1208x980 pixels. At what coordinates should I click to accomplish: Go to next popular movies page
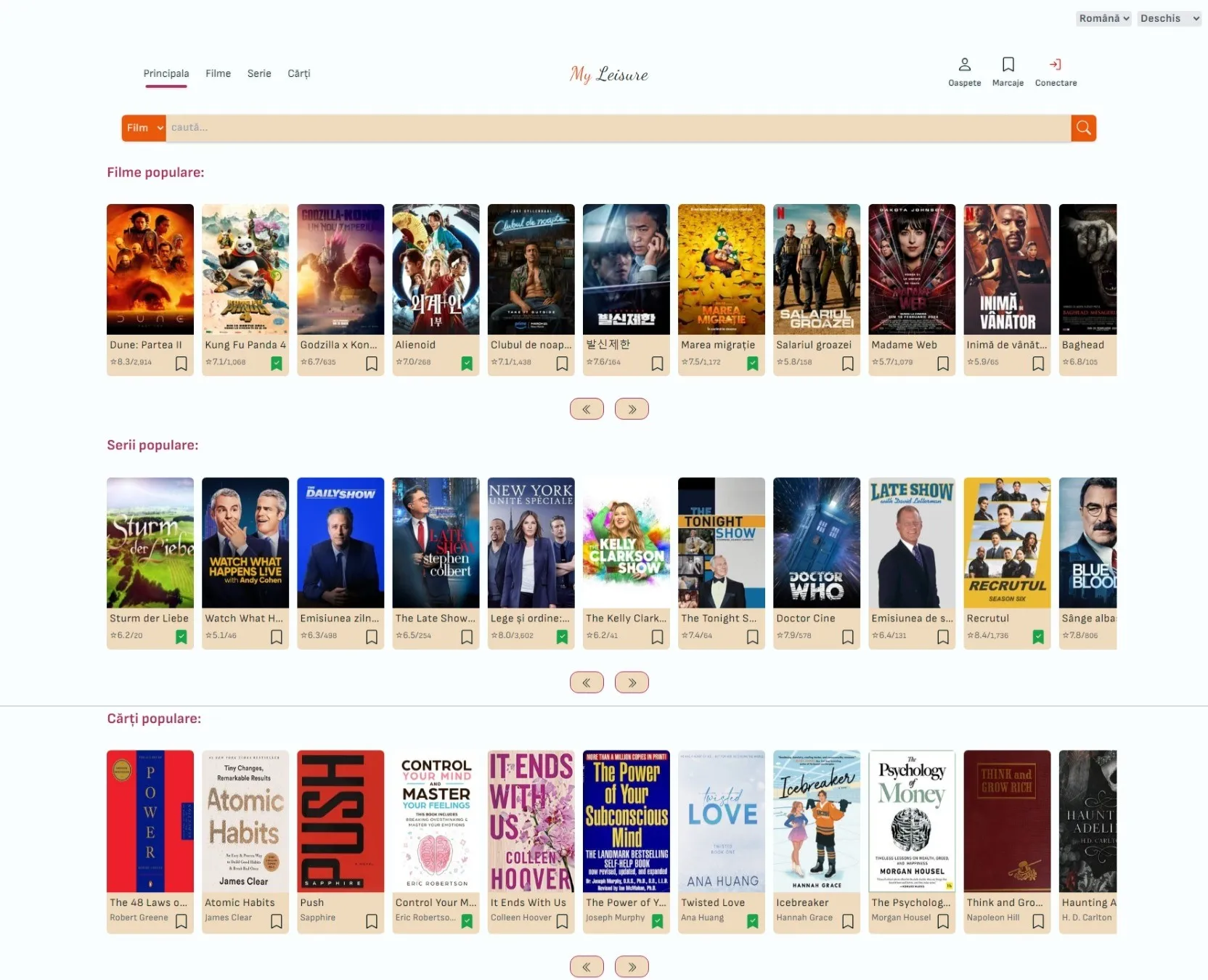[x=632, y=409]
